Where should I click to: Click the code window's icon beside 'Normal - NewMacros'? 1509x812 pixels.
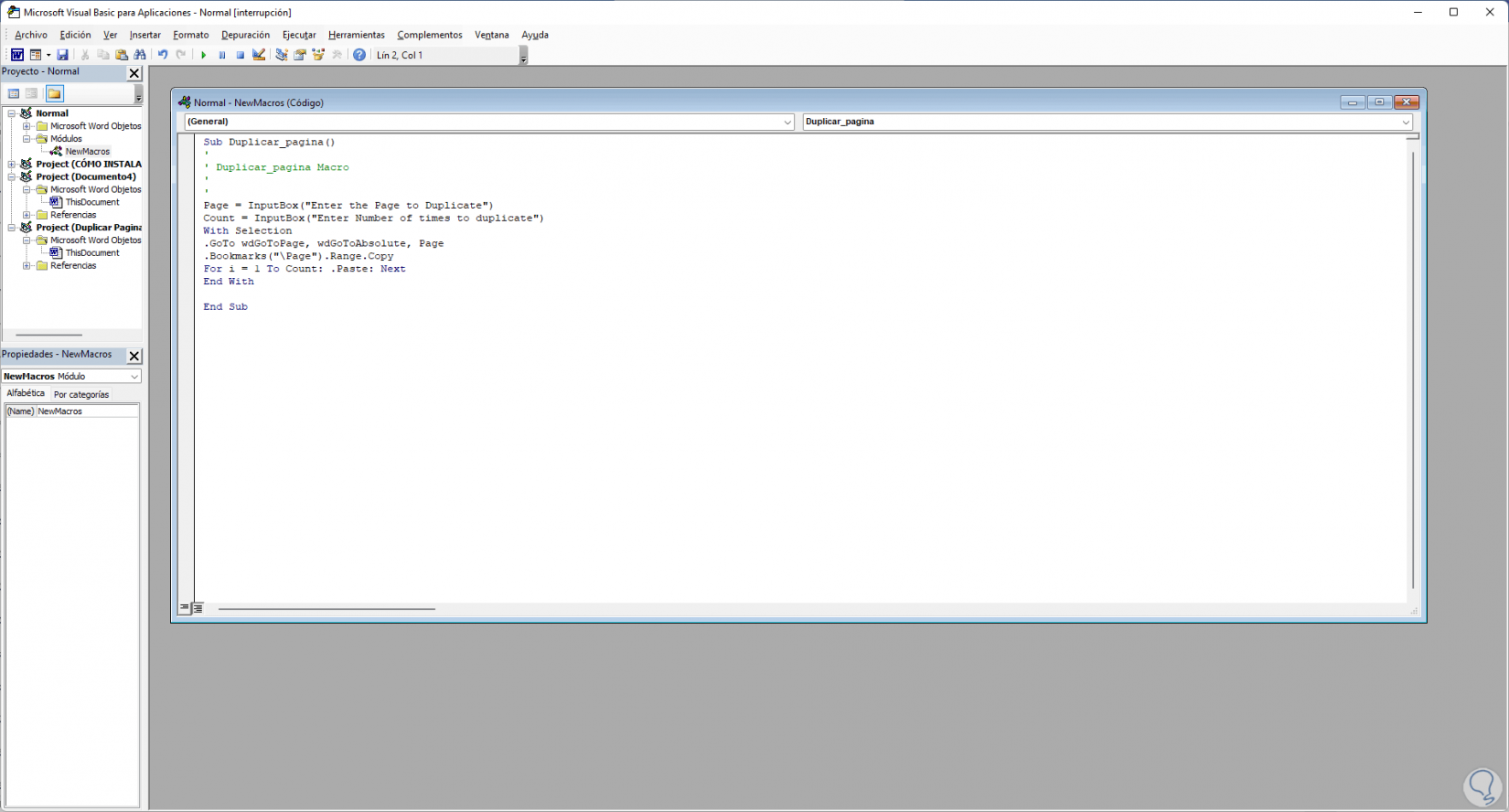(x=185, y=102)
